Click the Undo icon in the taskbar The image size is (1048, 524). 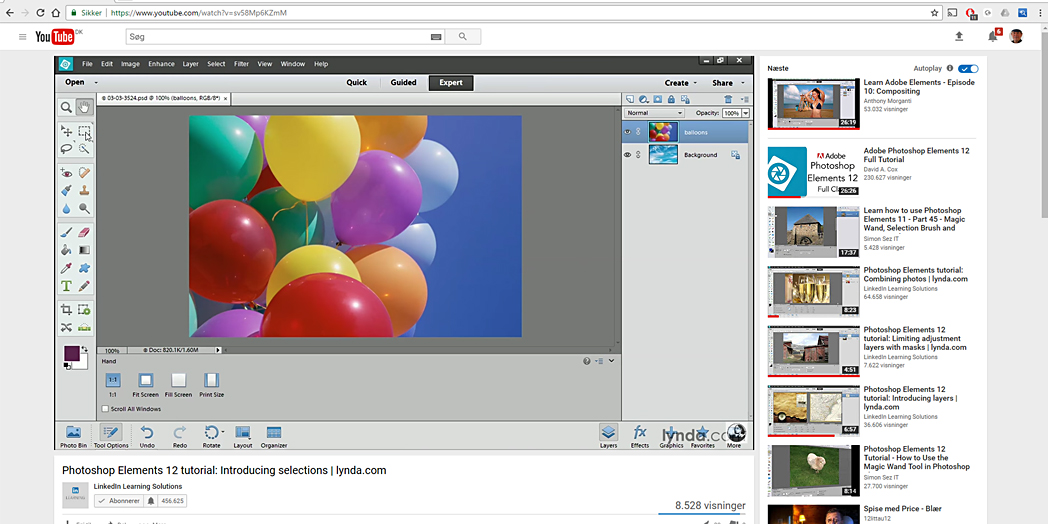point(147,433)
